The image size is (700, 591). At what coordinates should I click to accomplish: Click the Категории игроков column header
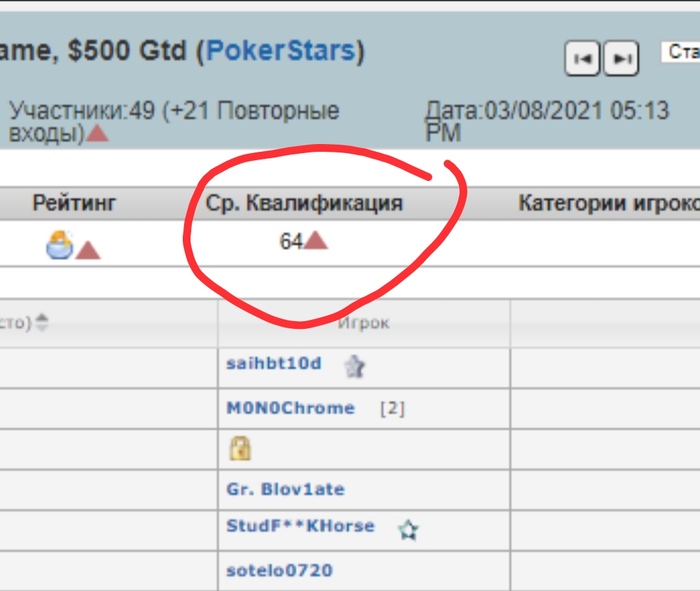pos(609,203)
